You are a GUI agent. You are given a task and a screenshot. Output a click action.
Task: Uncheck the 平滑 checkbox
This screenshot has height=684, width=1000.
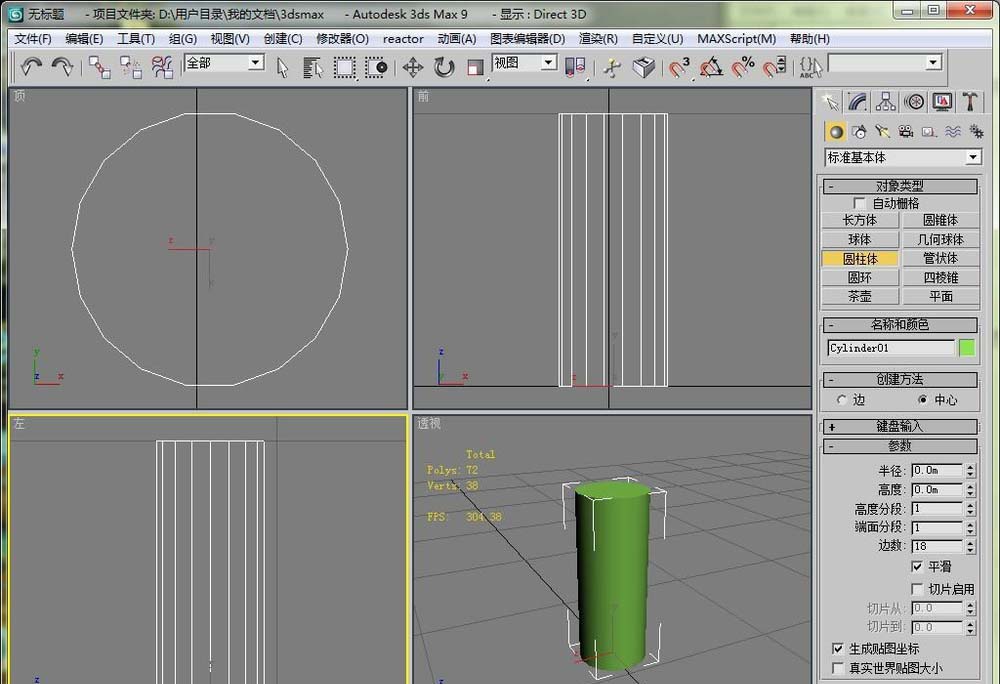[917, 566]
